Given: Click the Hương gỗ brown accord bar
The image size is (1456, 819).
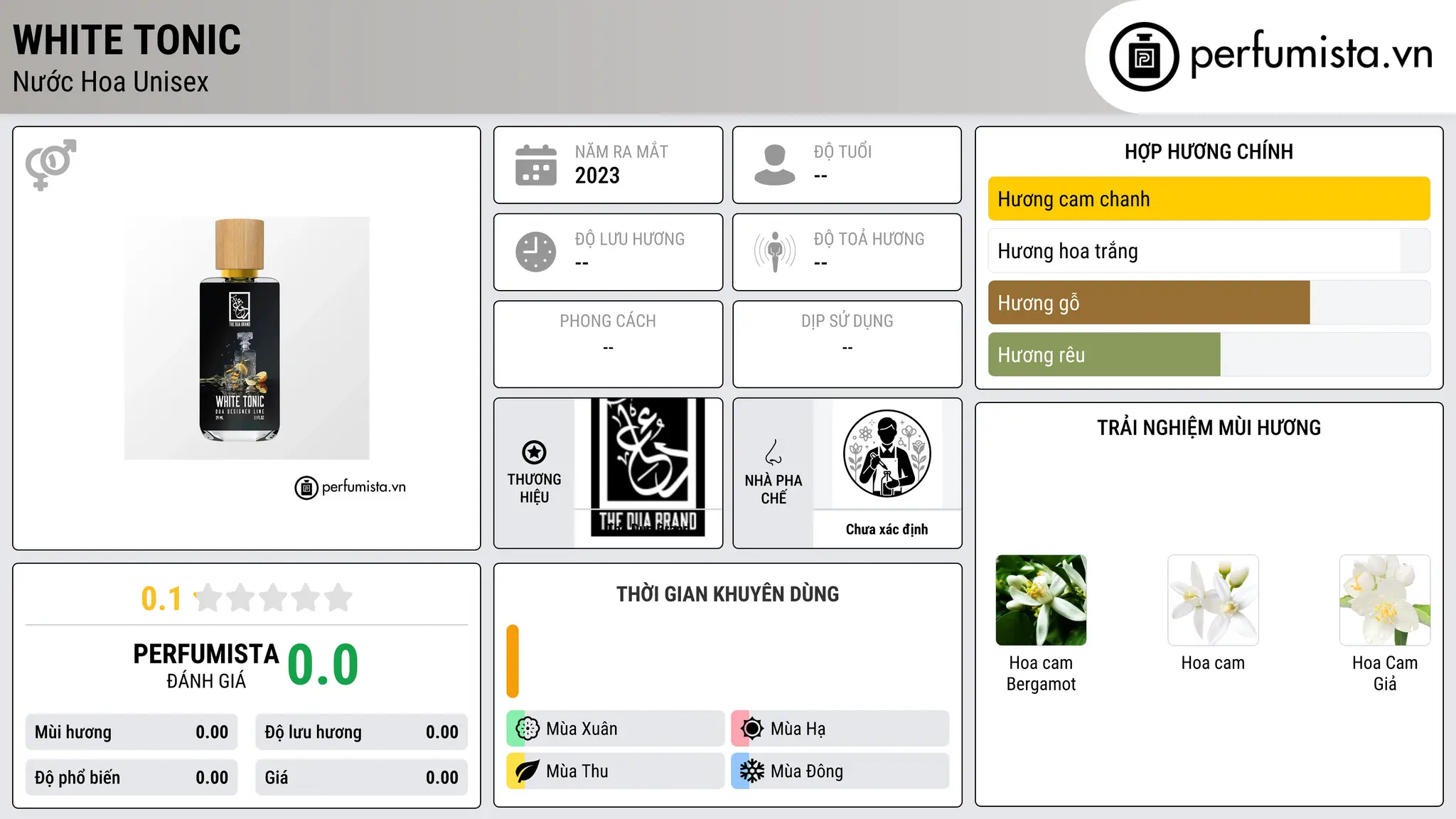Looking at the screenshot, I should tap(1149, 303).
